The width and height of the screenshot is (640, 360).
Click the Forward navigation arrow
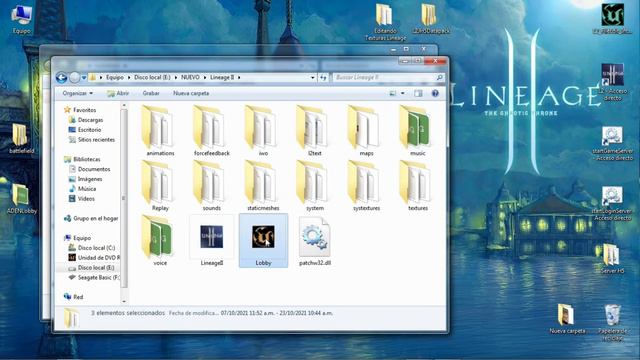click(74, 77)
